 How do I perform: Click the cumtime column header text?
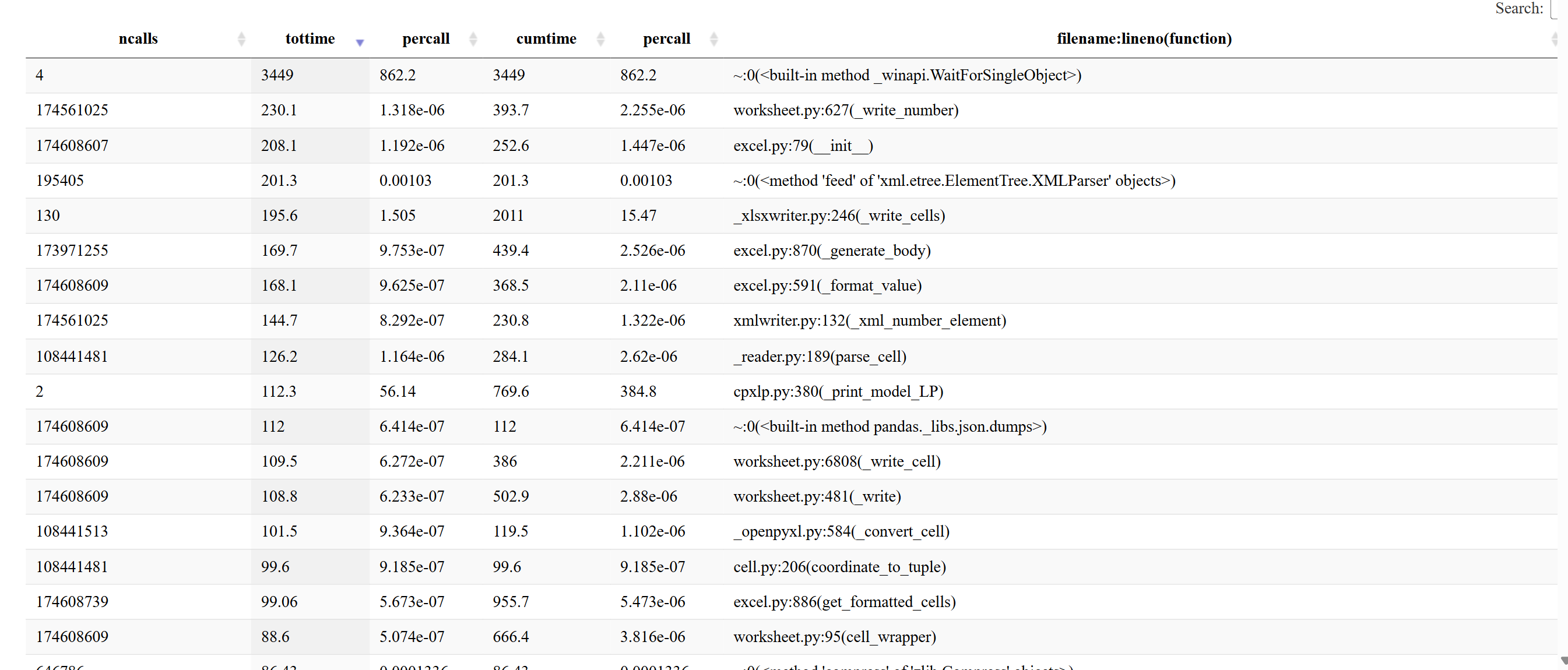pyautogui.click(x=546, y=39)
